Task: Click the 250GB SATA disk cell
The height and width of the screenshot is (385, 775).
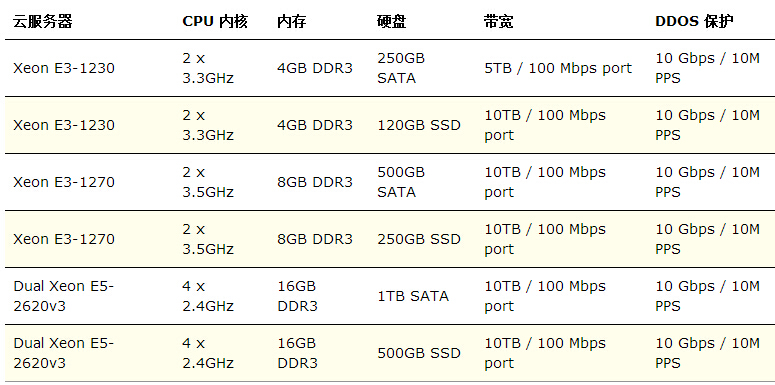Action: [401, 68]
